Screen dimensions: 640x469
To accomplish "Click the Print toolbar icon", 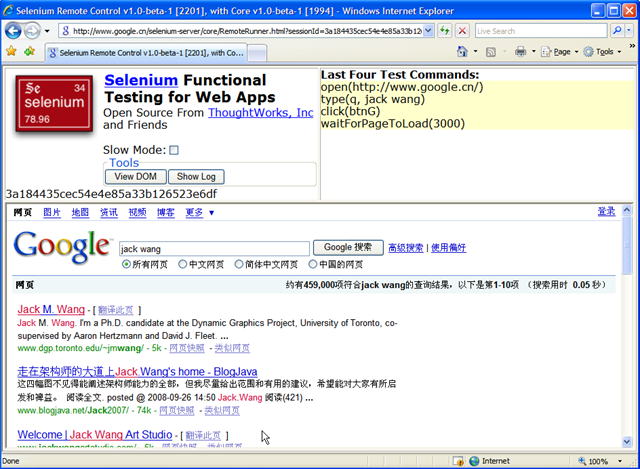I will [x=521, y=51].
